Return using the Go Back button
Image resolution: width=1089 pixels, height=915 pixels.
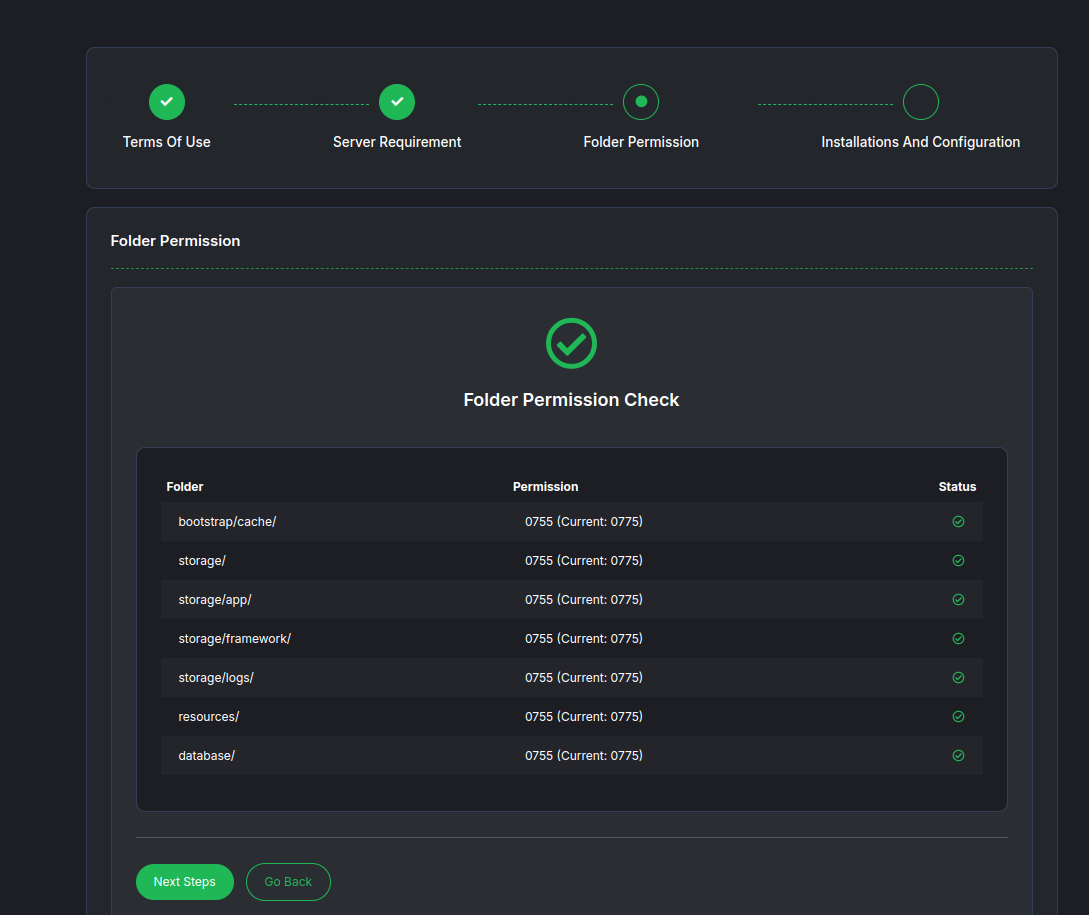[x=288, y=882]
